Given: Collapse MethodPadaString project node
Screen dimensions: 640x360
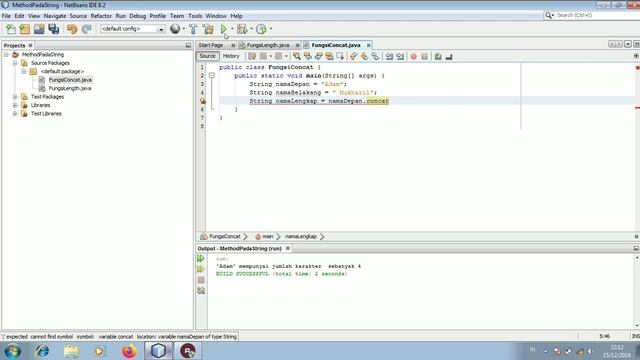Looking at the screenshot, I should click(x=6, y=54).
